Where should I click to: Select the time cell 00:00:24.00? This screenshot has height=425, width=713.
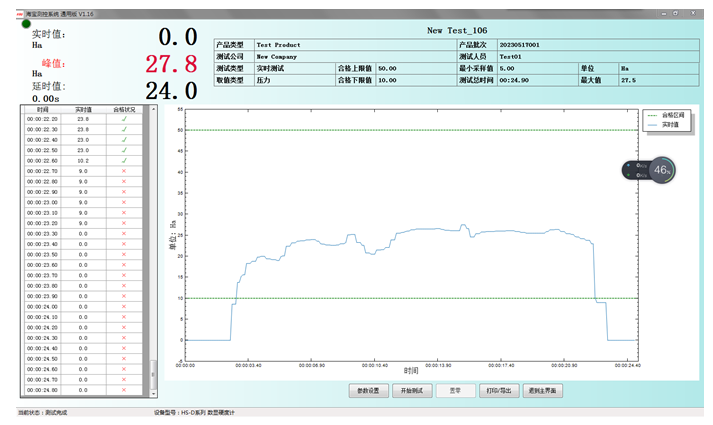click(42, 307)
